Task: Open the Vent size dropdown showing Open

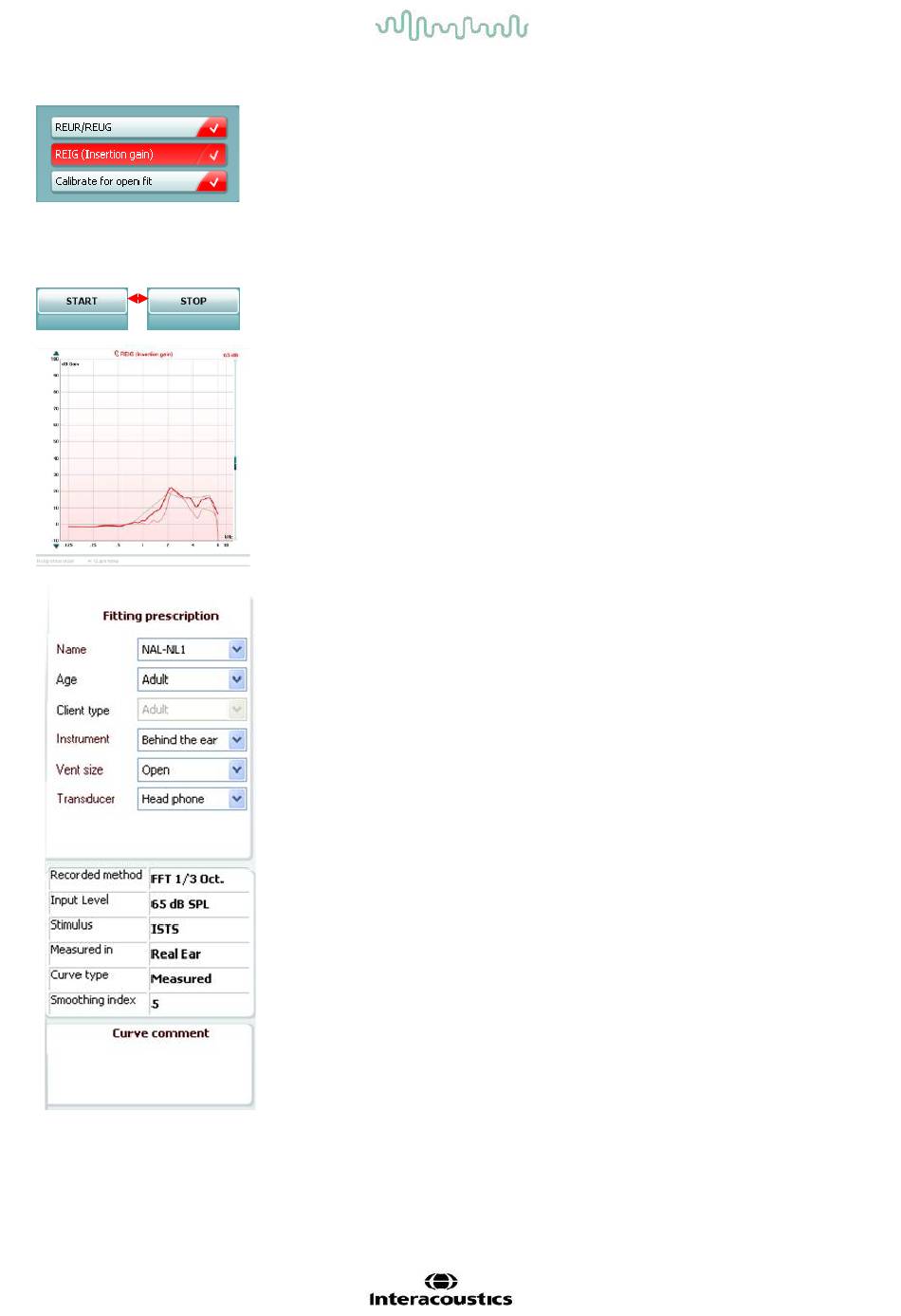Action: [192, 769]
